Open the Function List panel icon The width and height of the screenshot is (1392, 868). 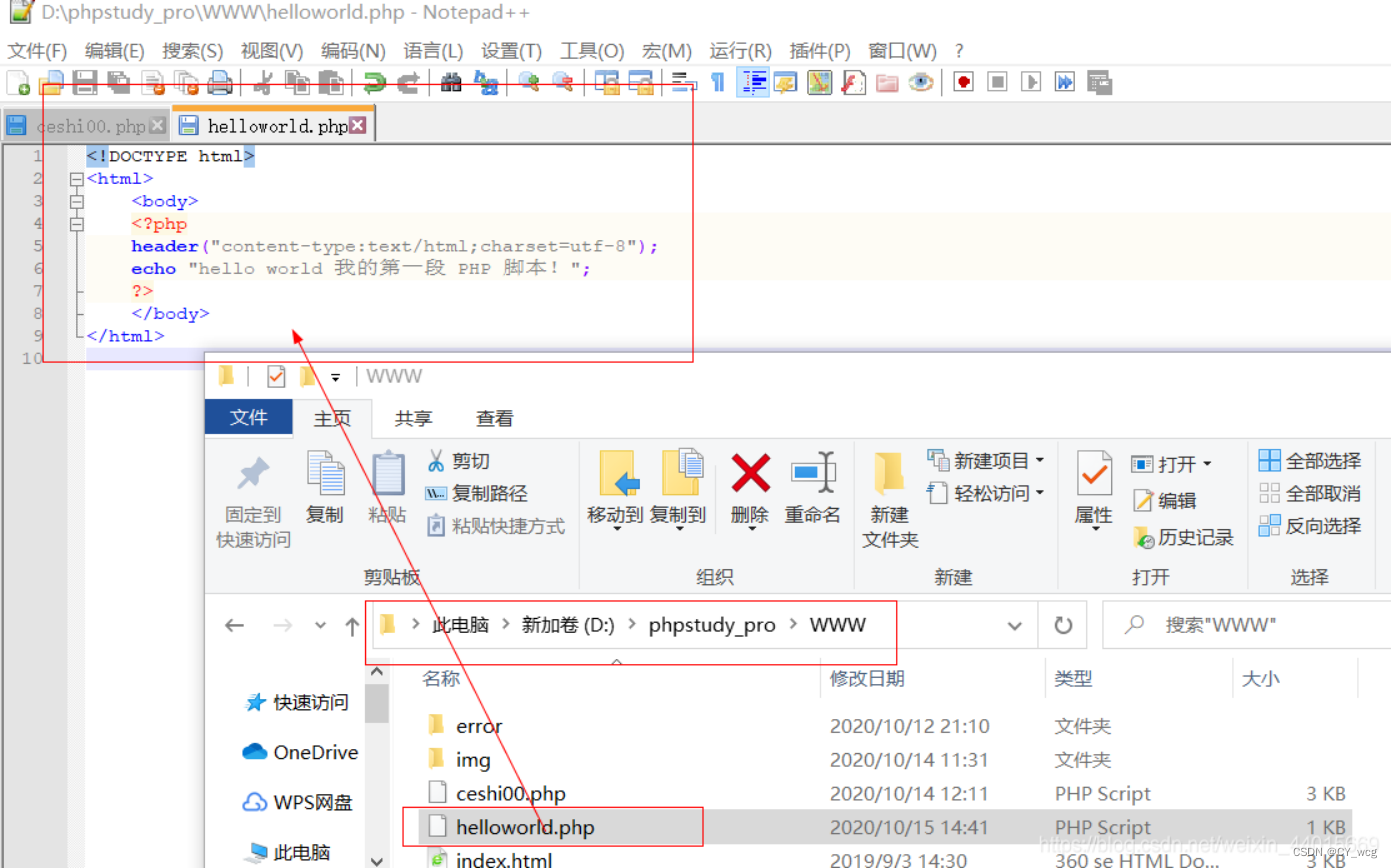[853, 83]
